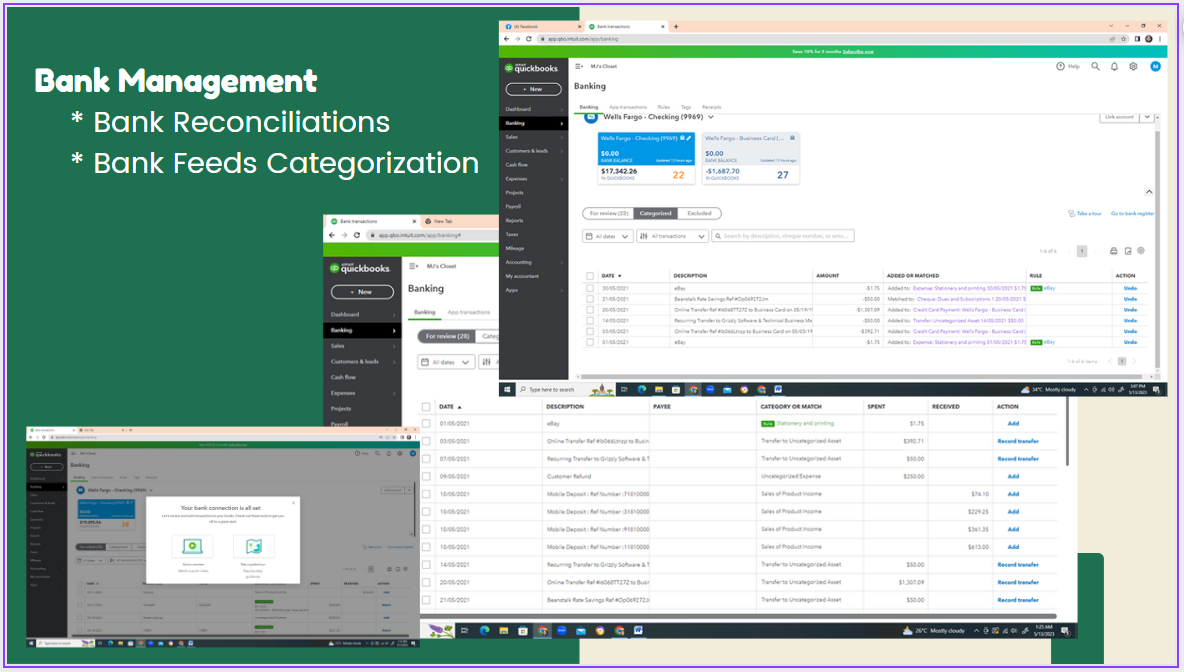Reload page in the top-right browser window
Screen dimensions: 1184x672
click(529, 39)
